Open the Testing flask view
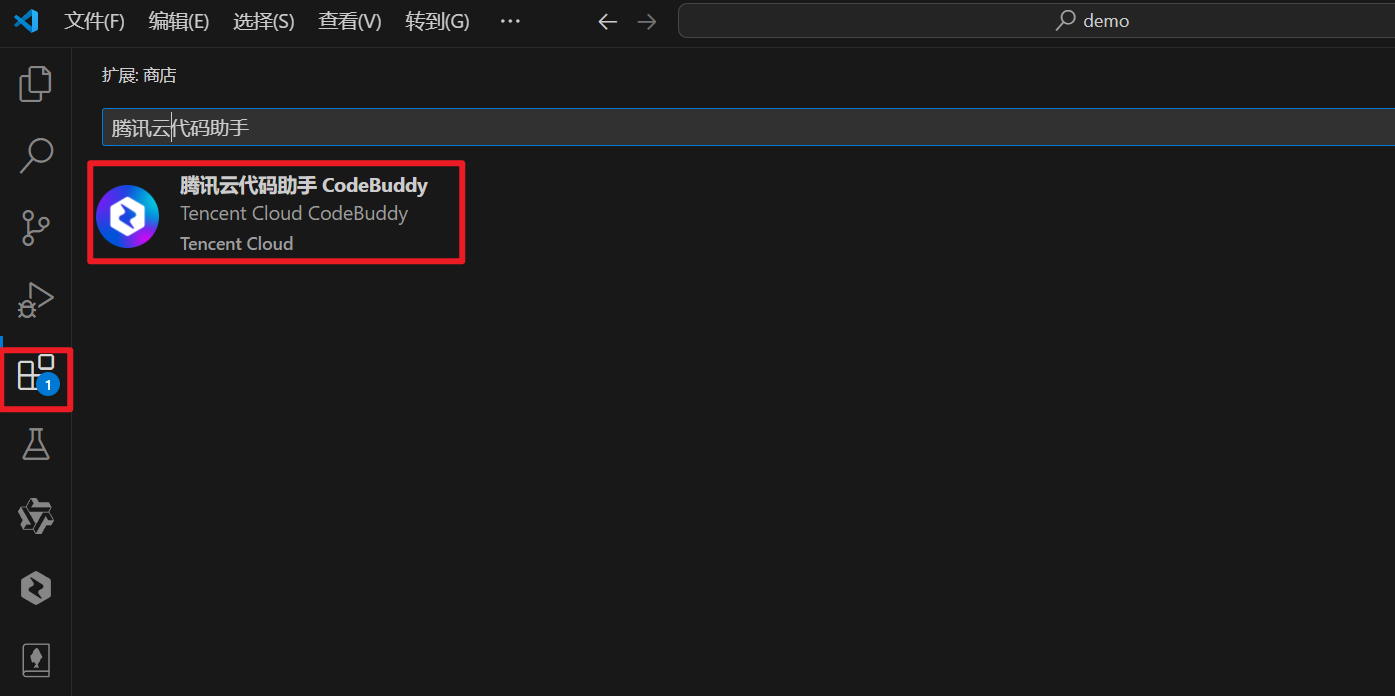 pos(36,444)
